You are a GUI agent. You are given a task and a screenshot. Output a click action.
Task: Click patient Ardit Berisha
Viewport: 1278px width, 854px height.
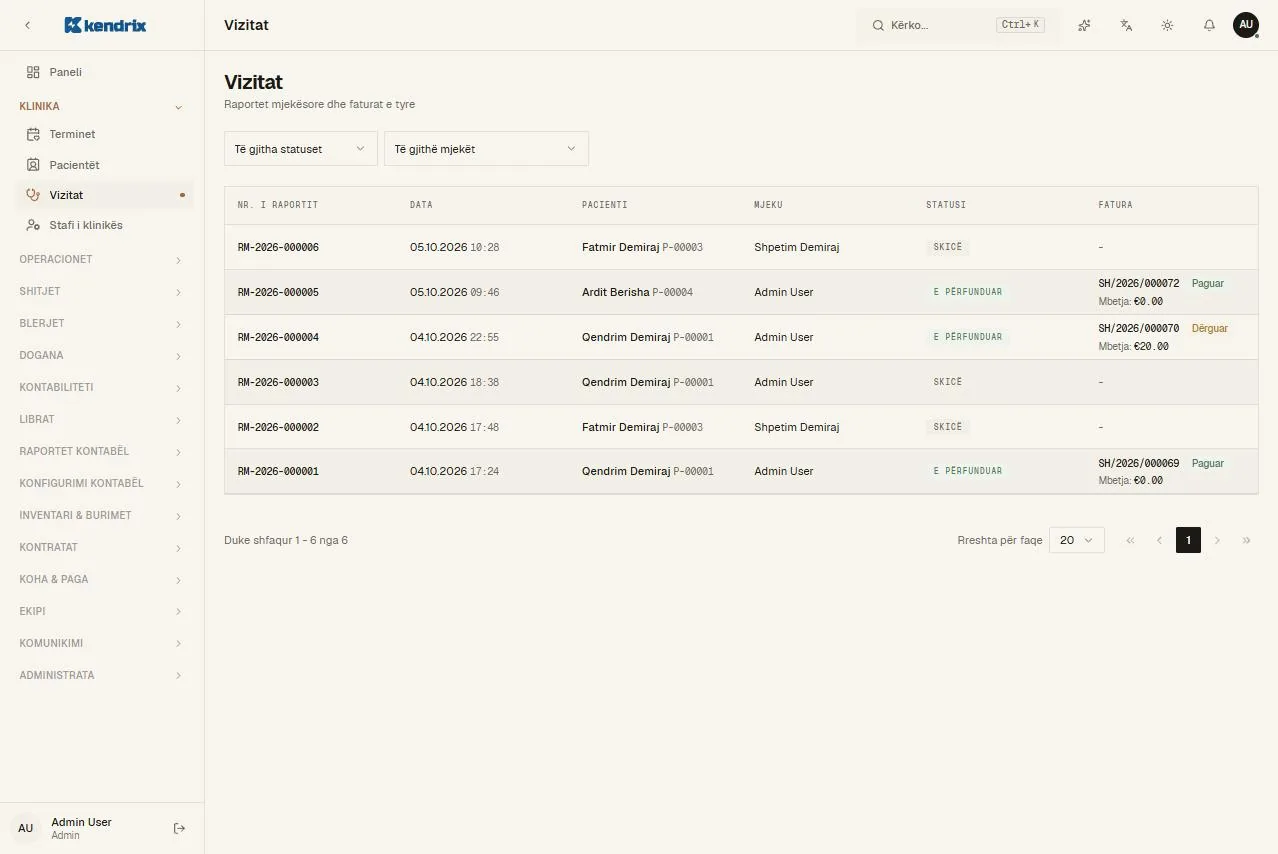615,292
